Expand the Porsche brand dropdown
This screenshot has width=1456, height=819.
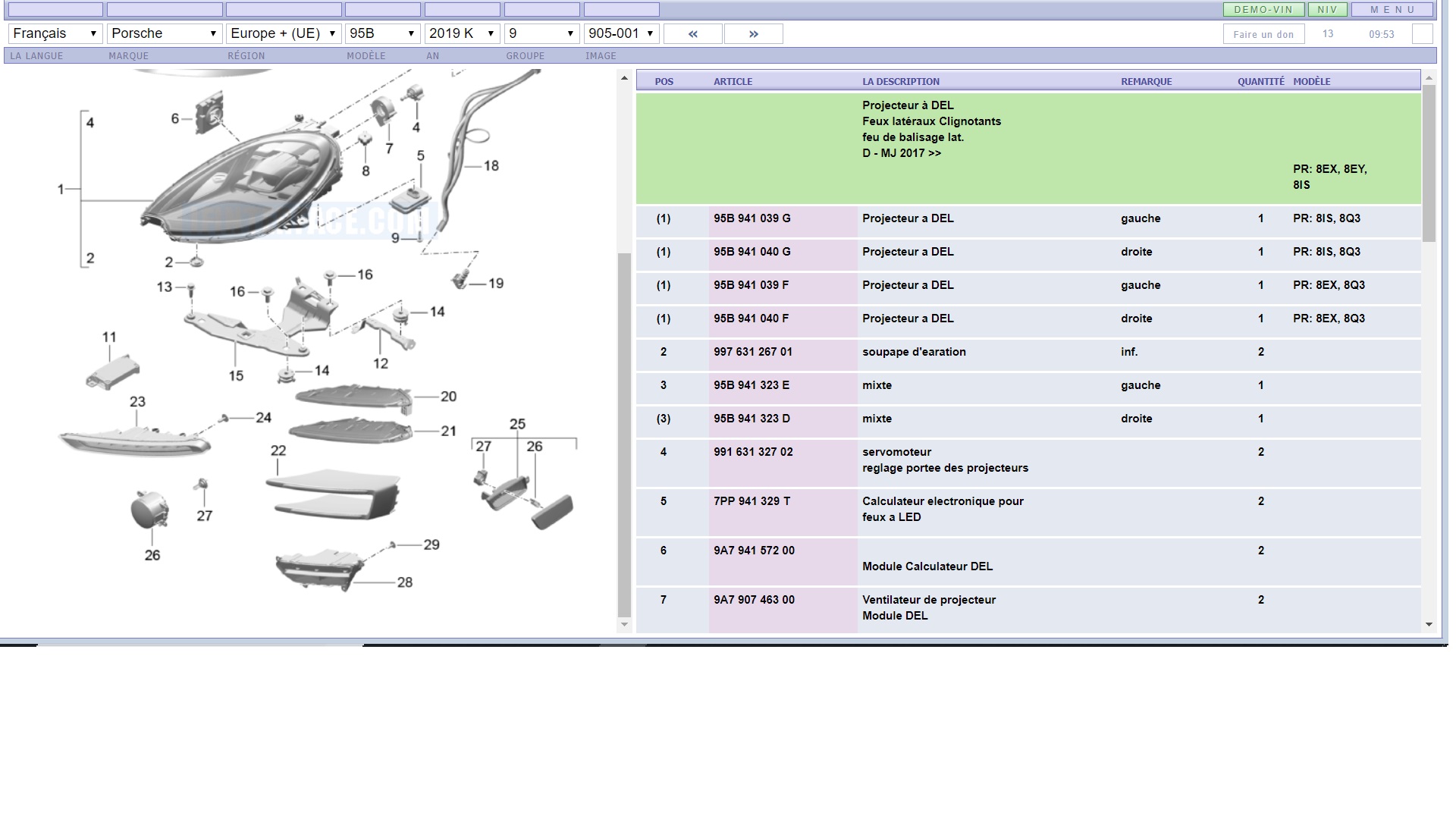[x=164, y=33]
